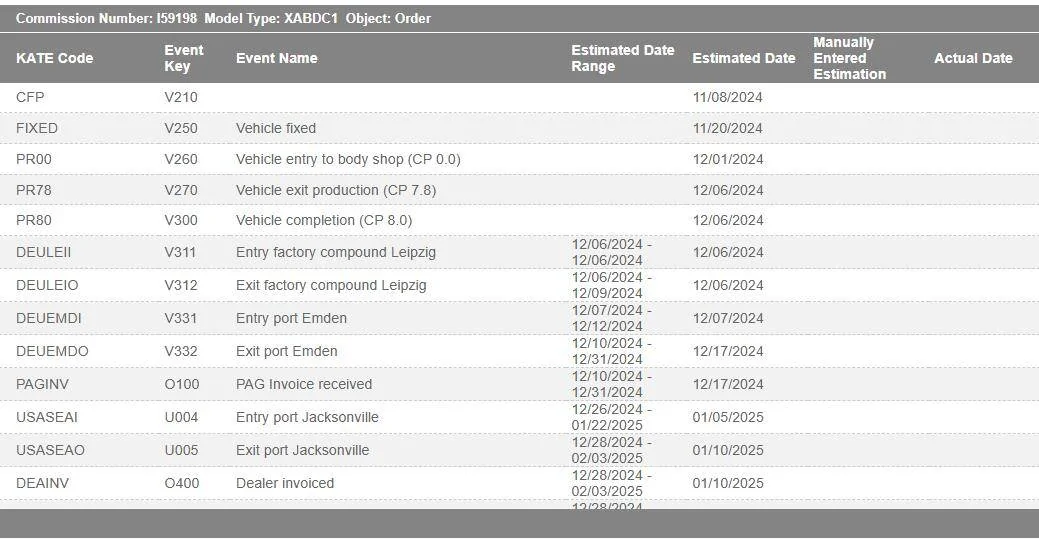The width and height of the screenshot is (1039, 539).
Task: Select Vehicle entry to body shop row
Action: [x=347, y=159]
